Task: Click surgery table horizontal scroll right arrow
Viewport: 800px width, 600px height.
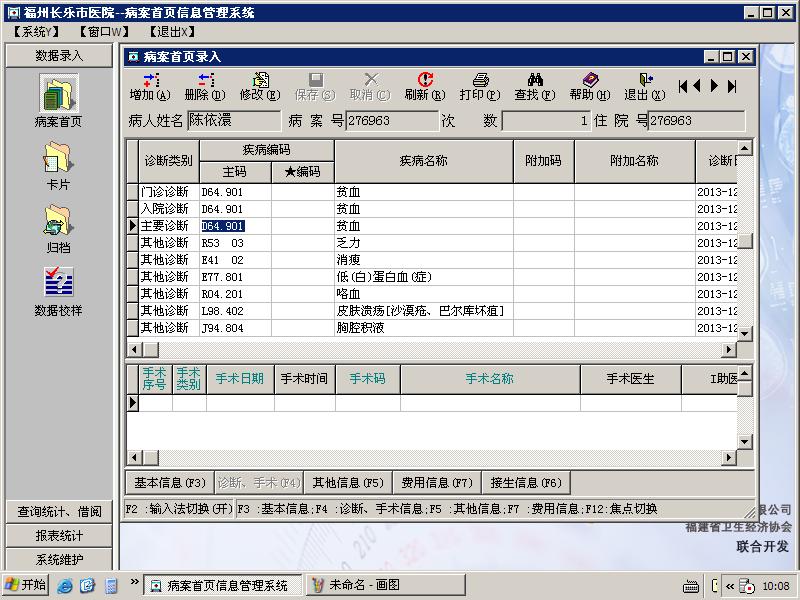Action: (729, 458)
